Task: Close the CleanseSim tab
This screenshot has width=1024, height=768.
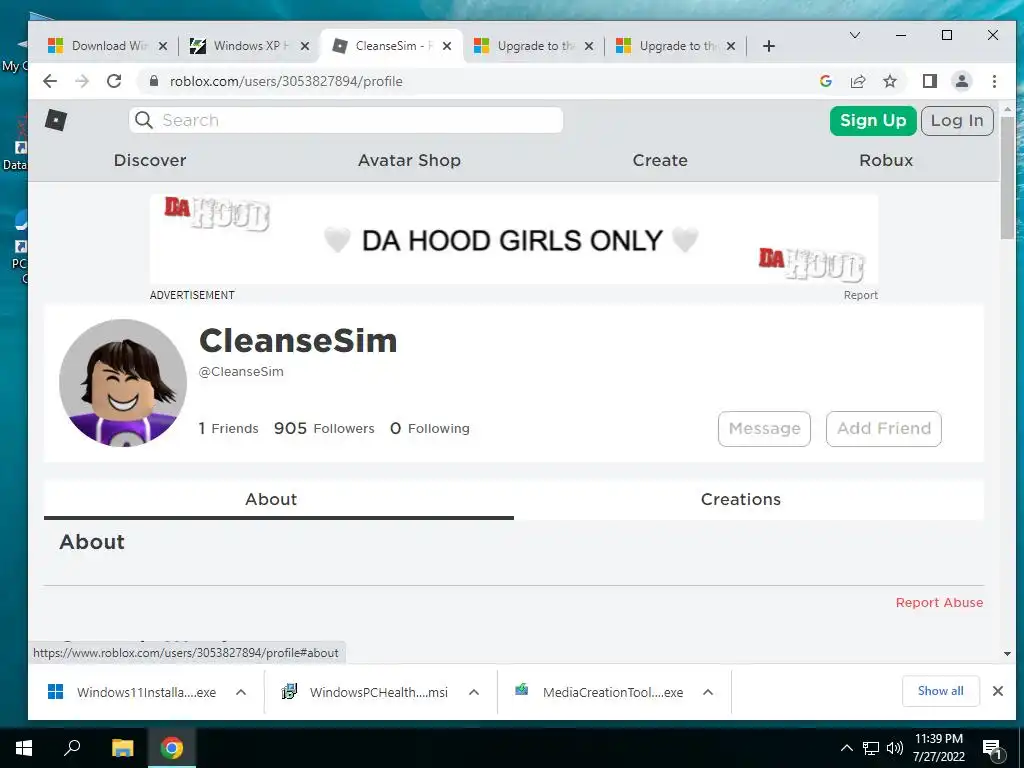Action: (447, 46)
